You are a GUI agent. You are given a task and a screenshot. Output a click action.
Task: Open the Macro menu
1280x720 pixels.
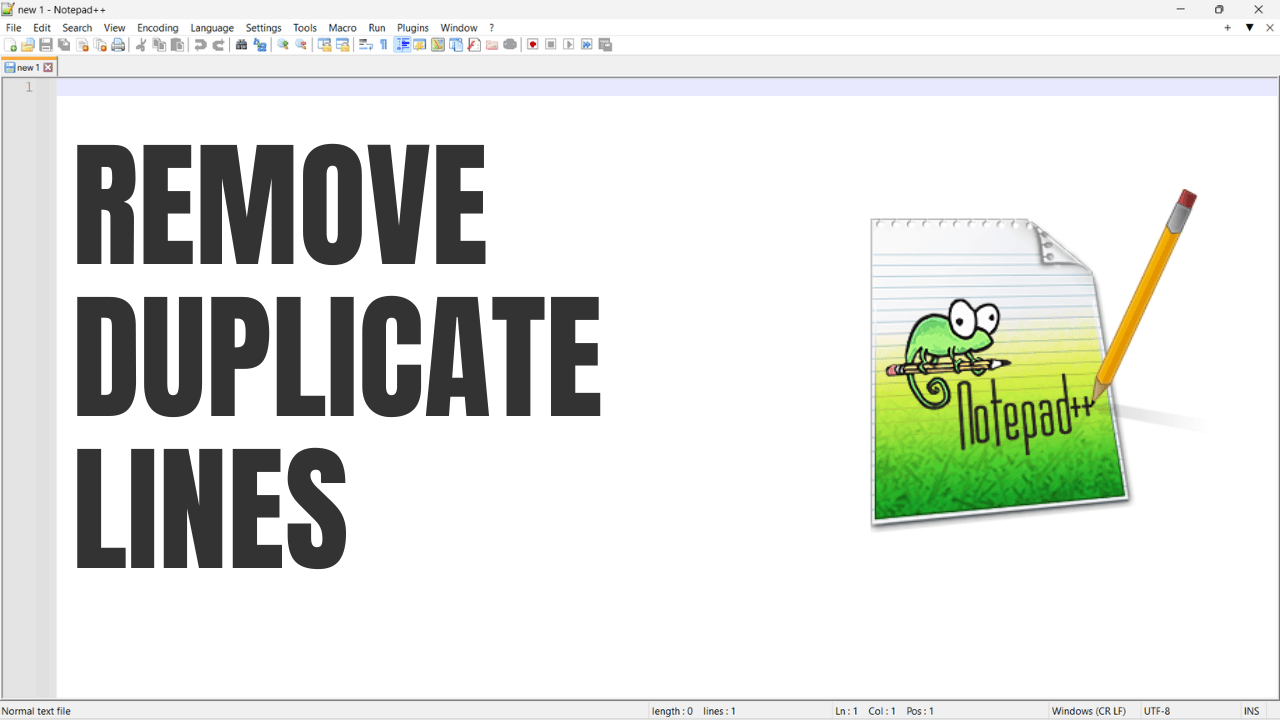click(342, 27)
